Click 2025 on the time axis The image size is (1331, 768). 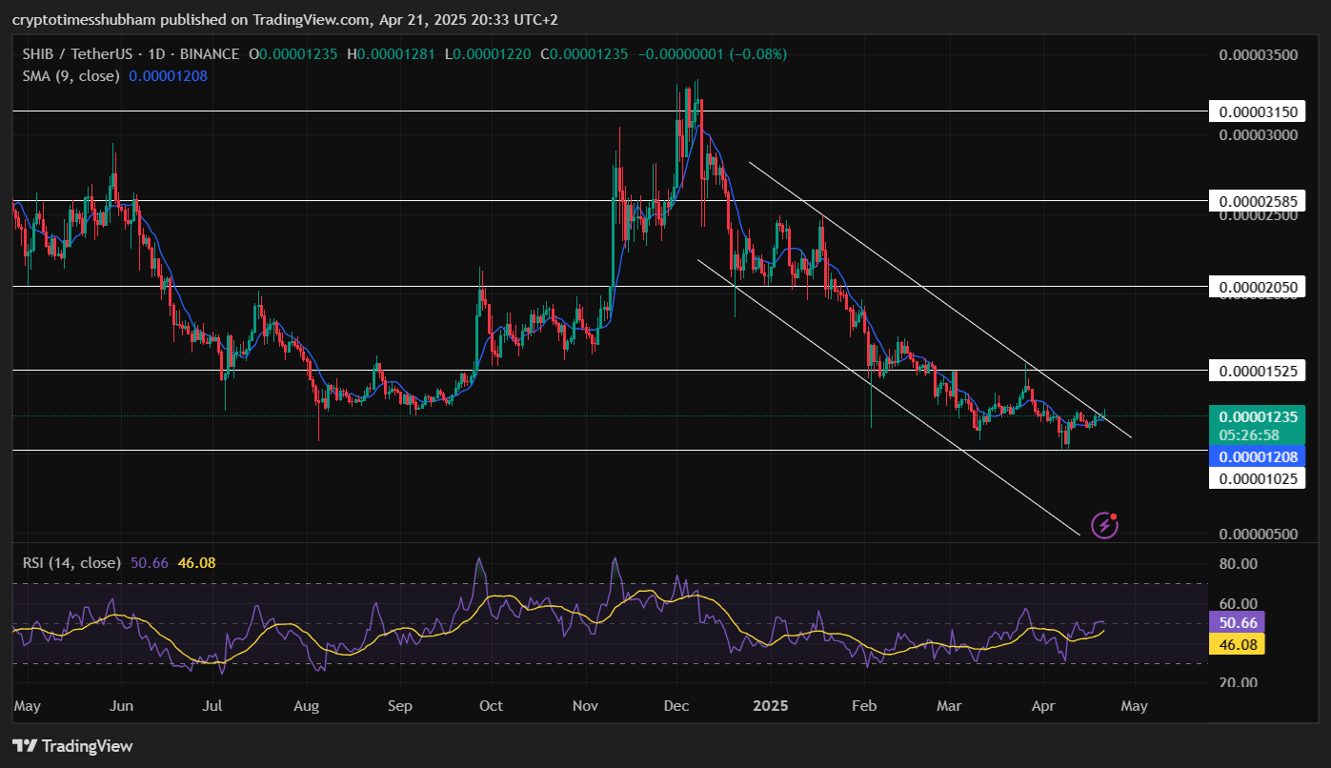tap(769, 706)
